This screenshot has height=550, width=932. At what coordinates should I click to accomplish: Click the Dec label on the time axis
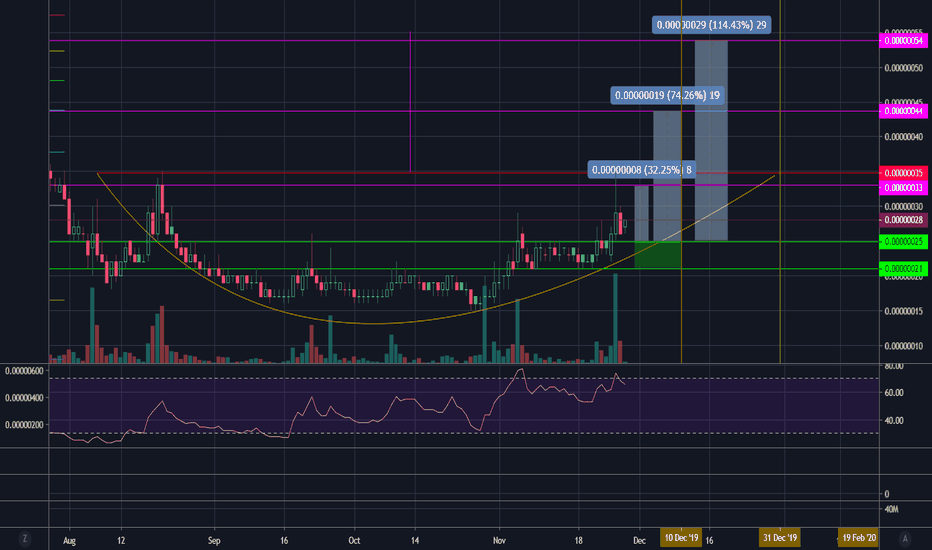pyautogui.click(x=640, y=540)
